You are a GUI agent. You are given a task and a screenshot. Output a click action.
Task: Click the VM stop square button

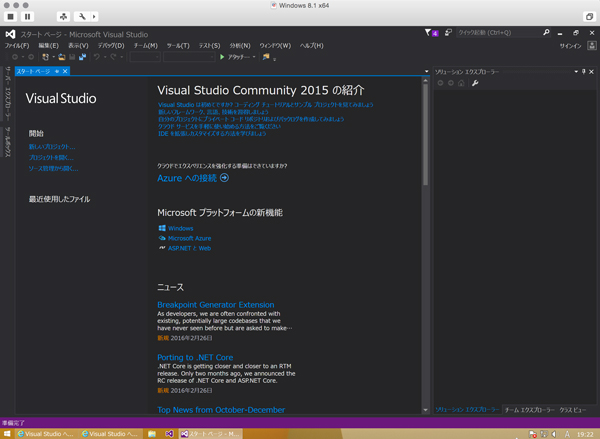coord(11,16)
